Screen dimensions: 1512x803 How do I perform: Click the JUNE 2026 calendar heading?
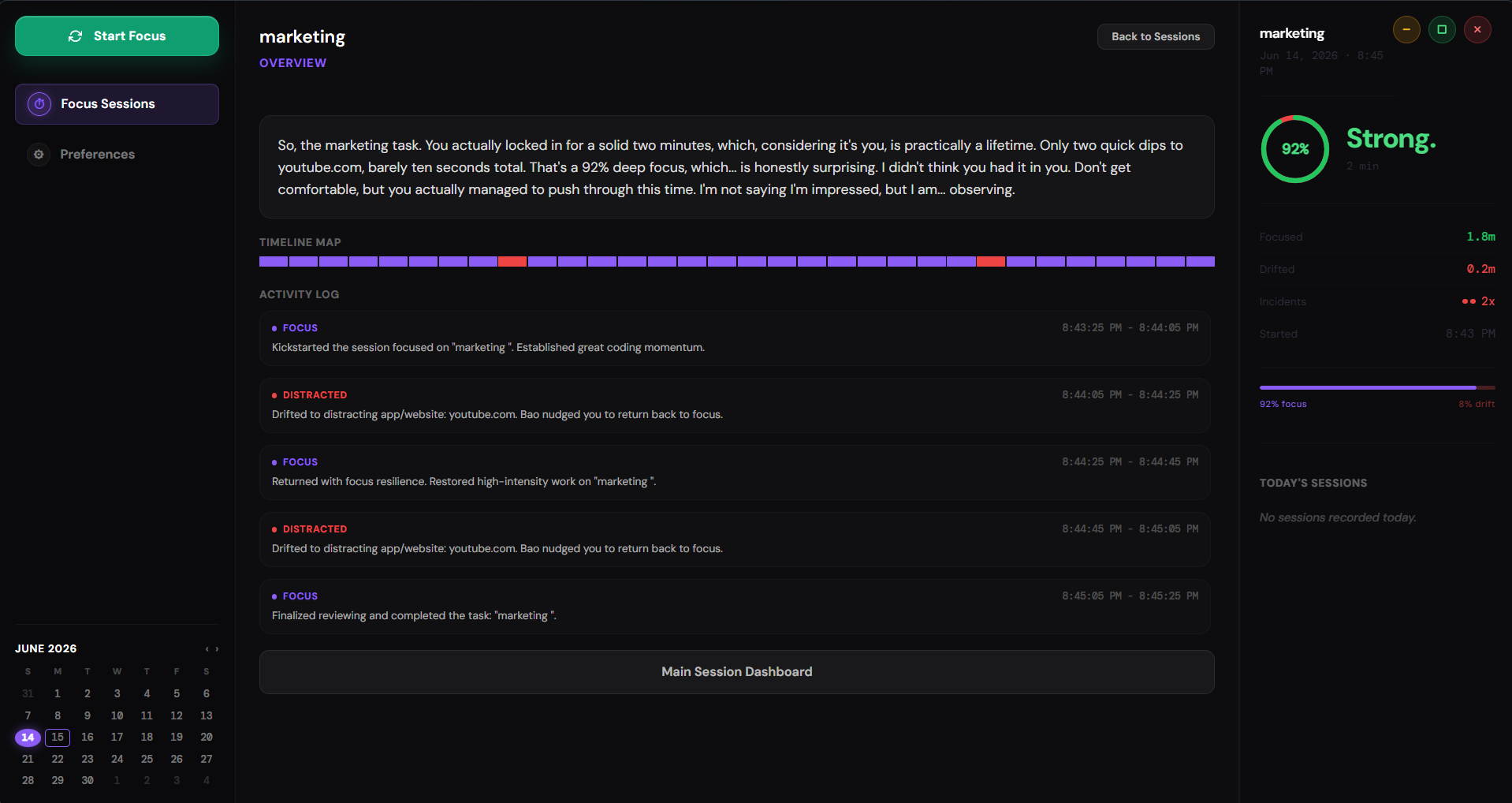[x=46, y=648]
